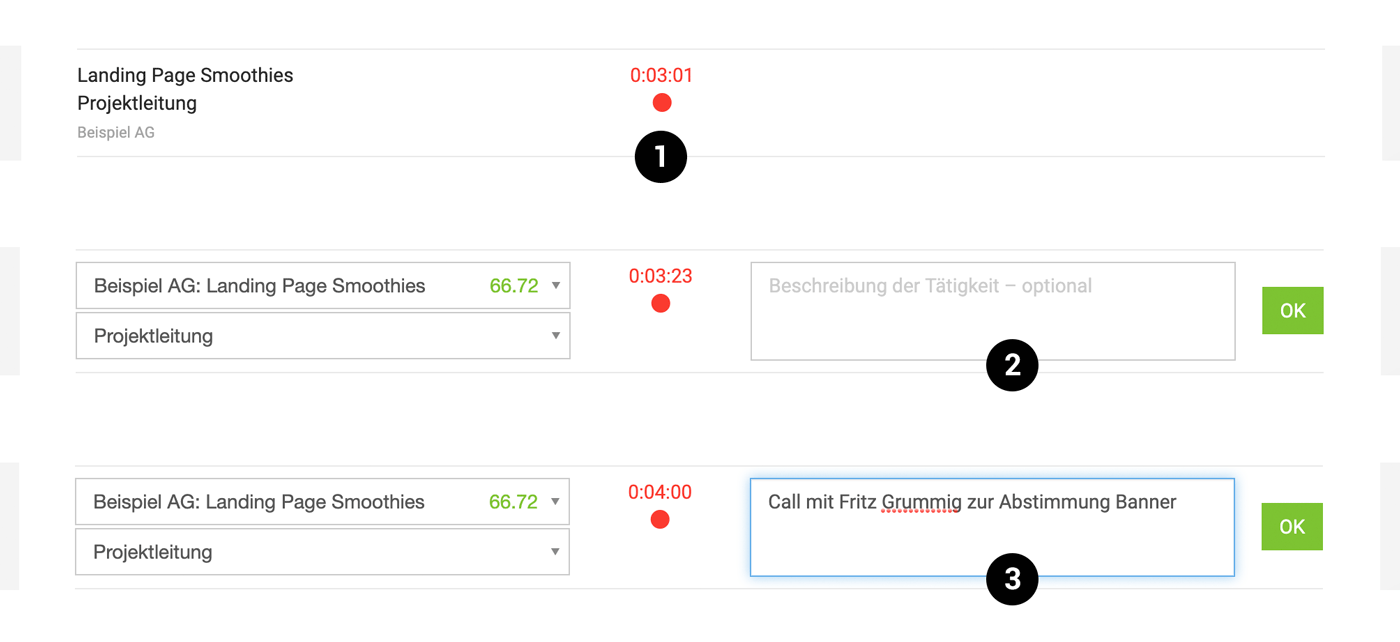Click the 0:03:23 timer value
The height and width of the screenshot is (642, 1400).
[x=660, y=276]
